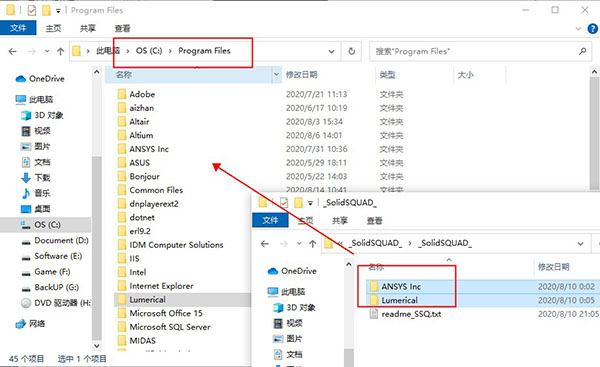Select Software (E:) drive in navigation pane

pyautogui.click(x=52, y=256)
